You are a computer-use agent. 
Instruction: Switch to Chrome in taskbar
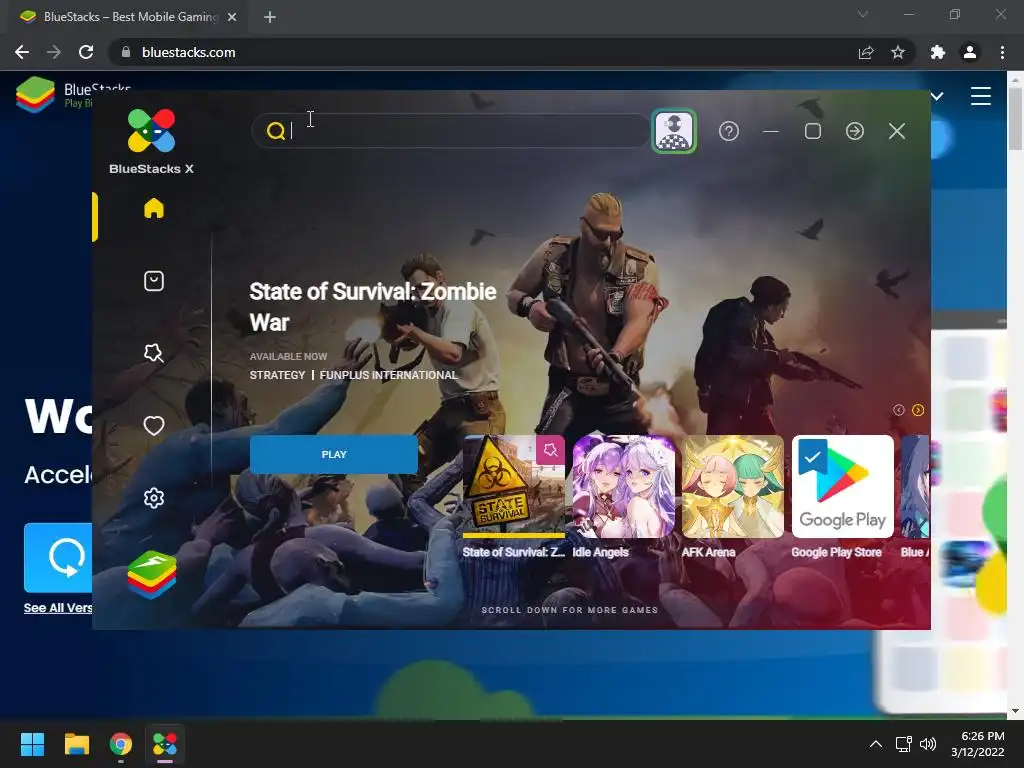pos(121,744)
